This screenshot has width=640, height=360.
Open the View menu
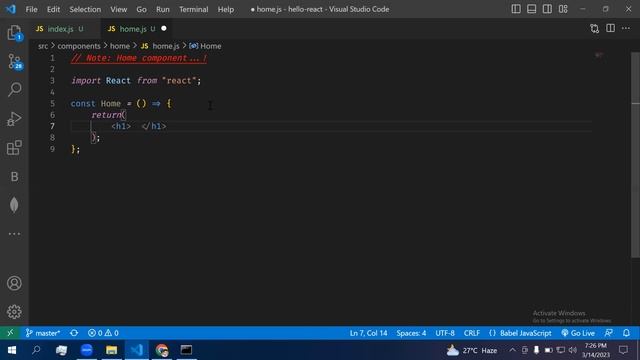118,9
